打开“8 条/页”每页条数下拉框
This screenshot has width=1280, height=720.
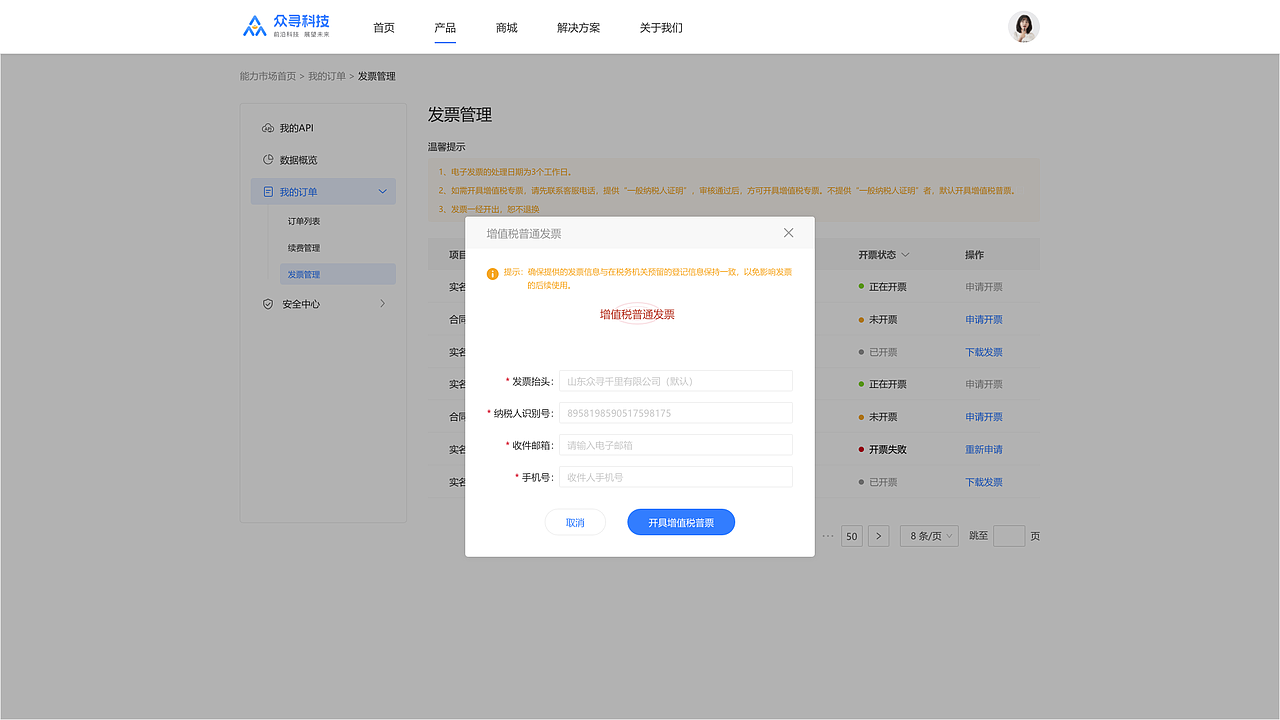tap(928, 536)
